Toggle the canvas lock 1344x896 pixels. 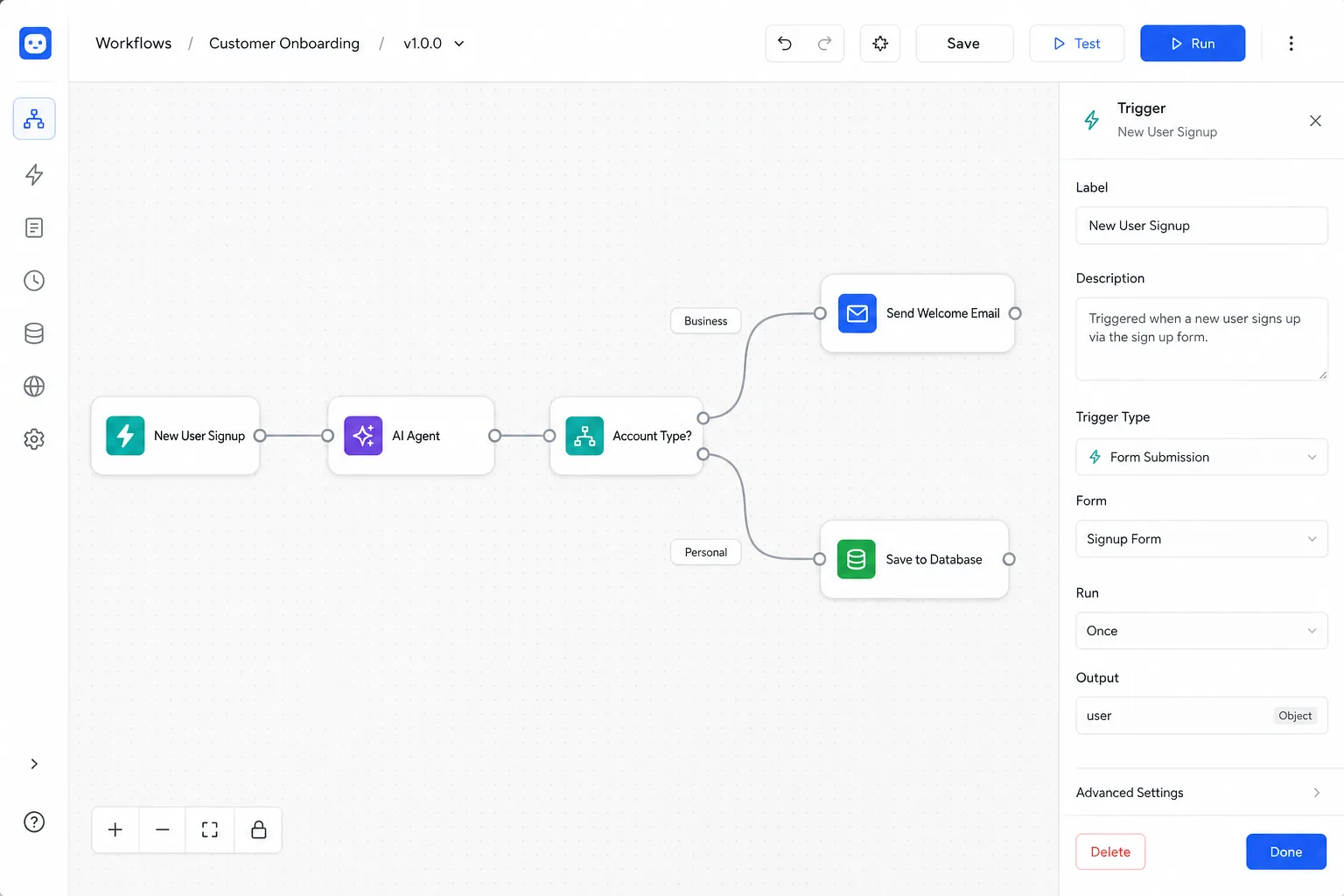click(259, 829)
